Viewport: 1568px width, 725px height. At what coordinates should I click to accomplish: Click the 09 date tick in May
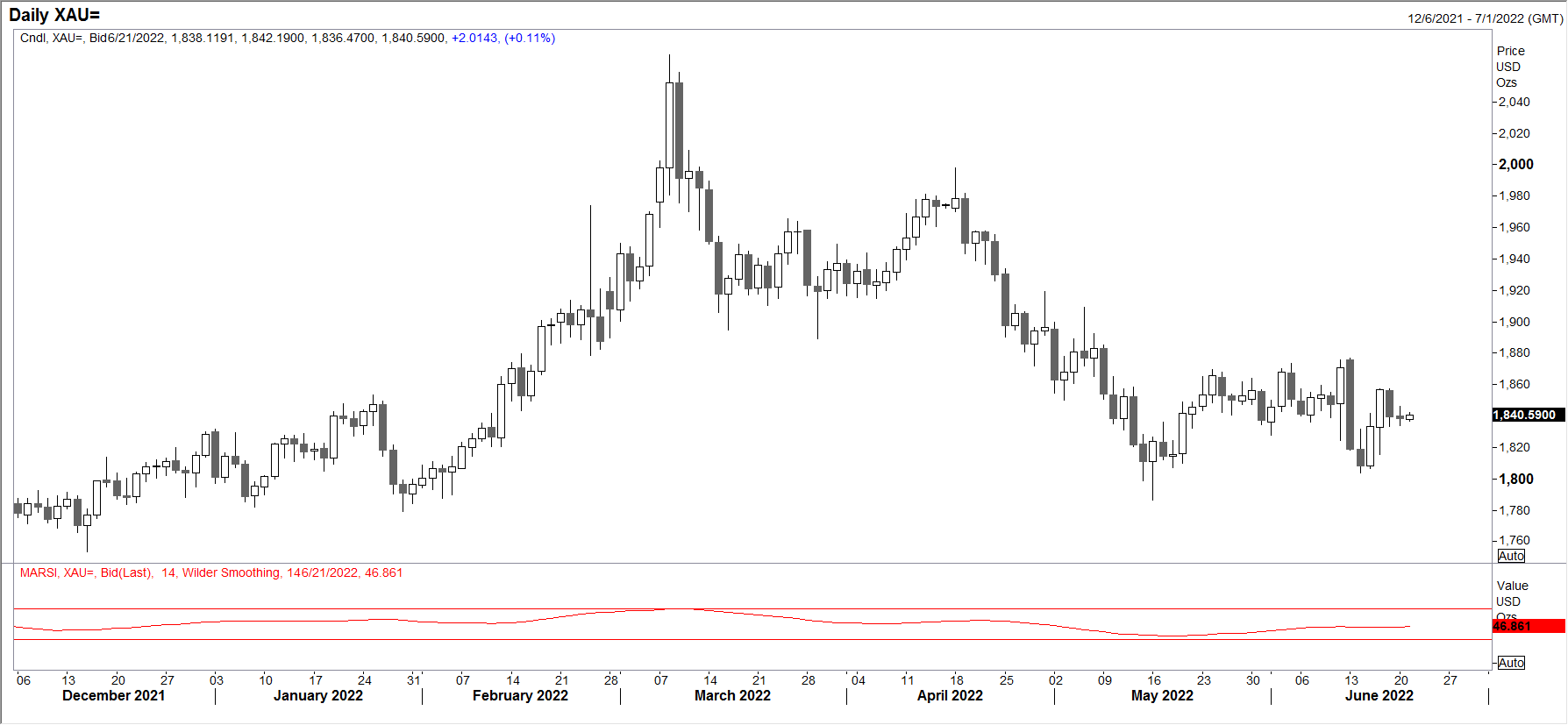click(x=1105, y=680)
